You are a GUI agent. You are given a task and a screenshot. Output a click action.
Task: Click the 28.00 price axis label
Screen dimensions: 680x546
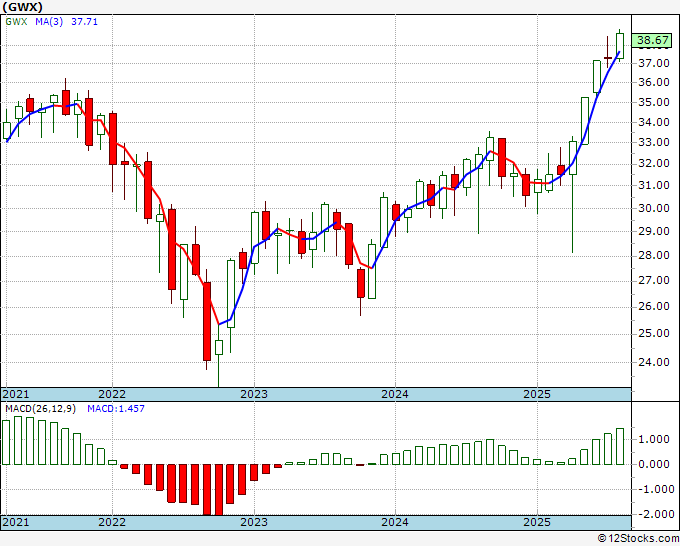click(654, 255)
